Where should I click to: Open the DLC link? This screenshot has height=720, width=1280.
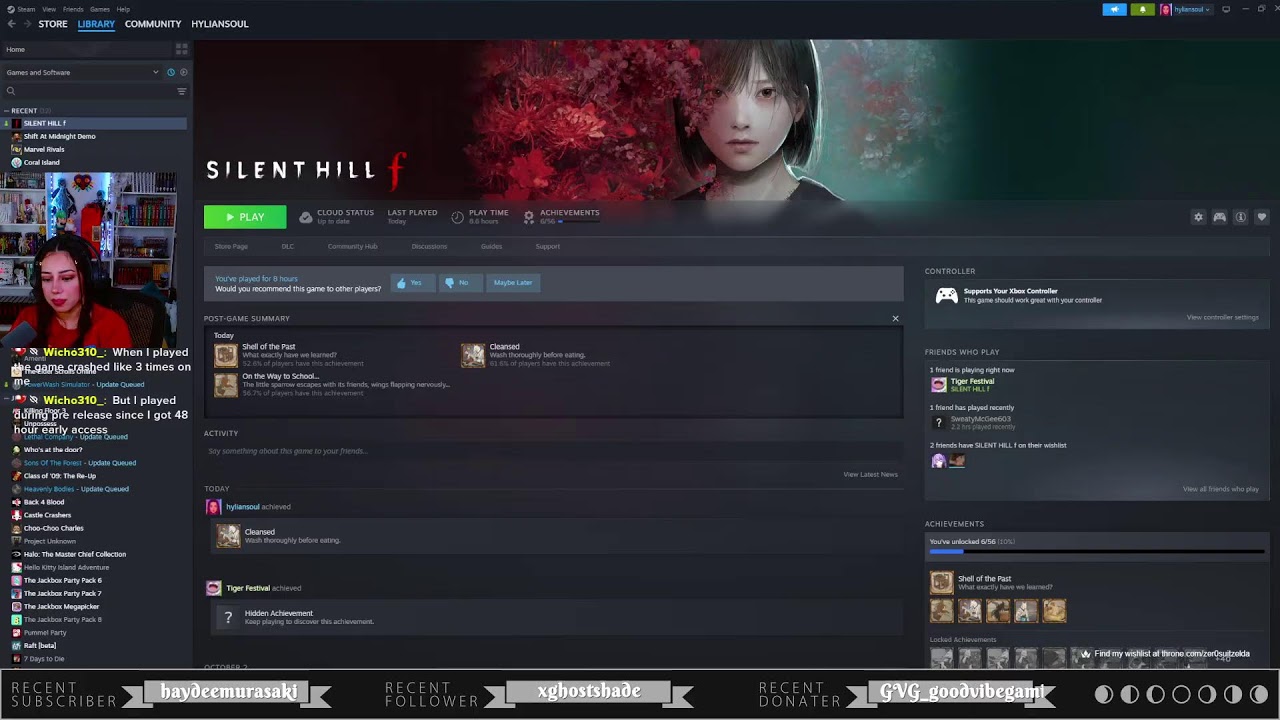coord(288,246)
